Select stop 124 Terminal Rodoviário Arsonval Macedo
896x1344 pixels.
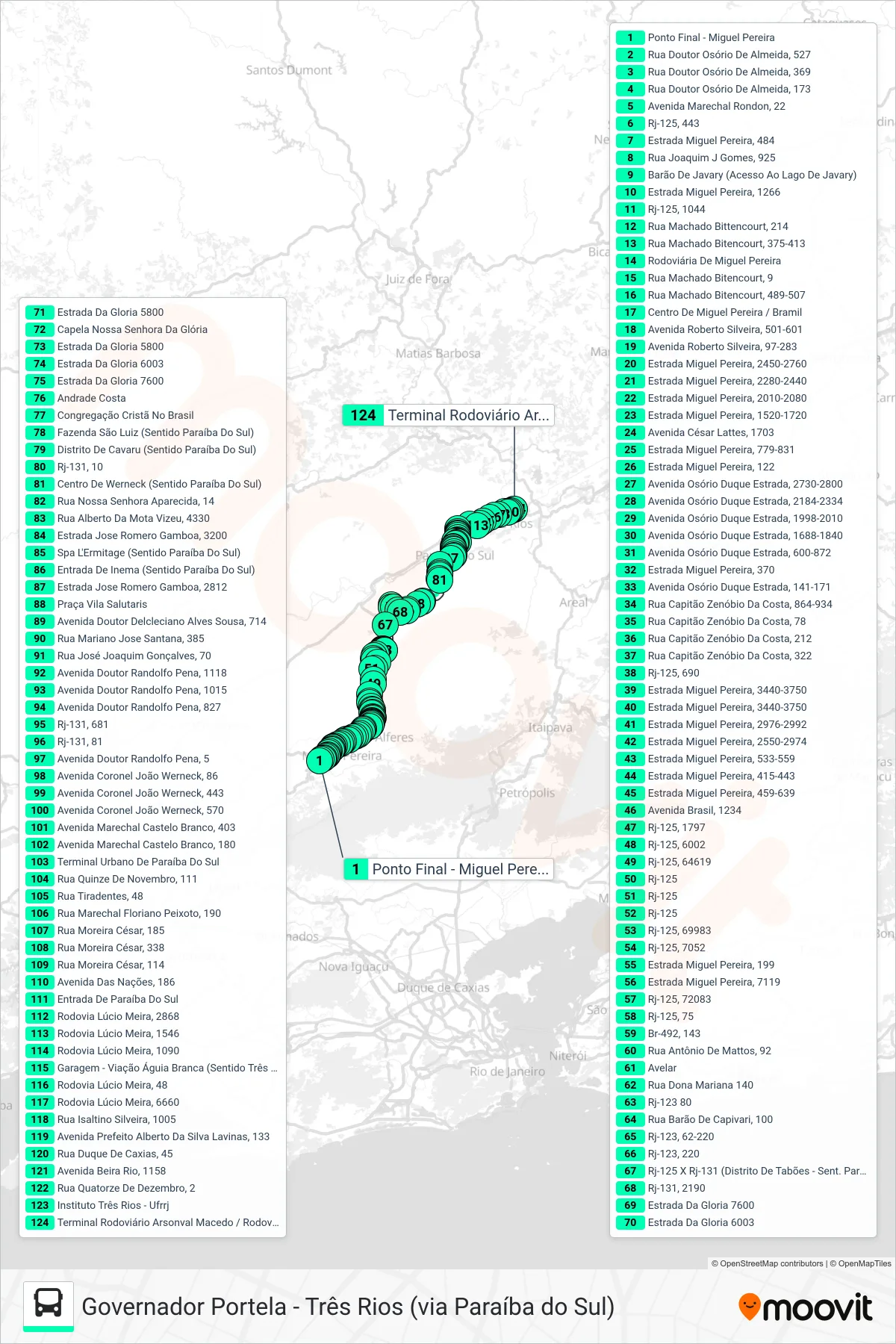[152, 1222]
